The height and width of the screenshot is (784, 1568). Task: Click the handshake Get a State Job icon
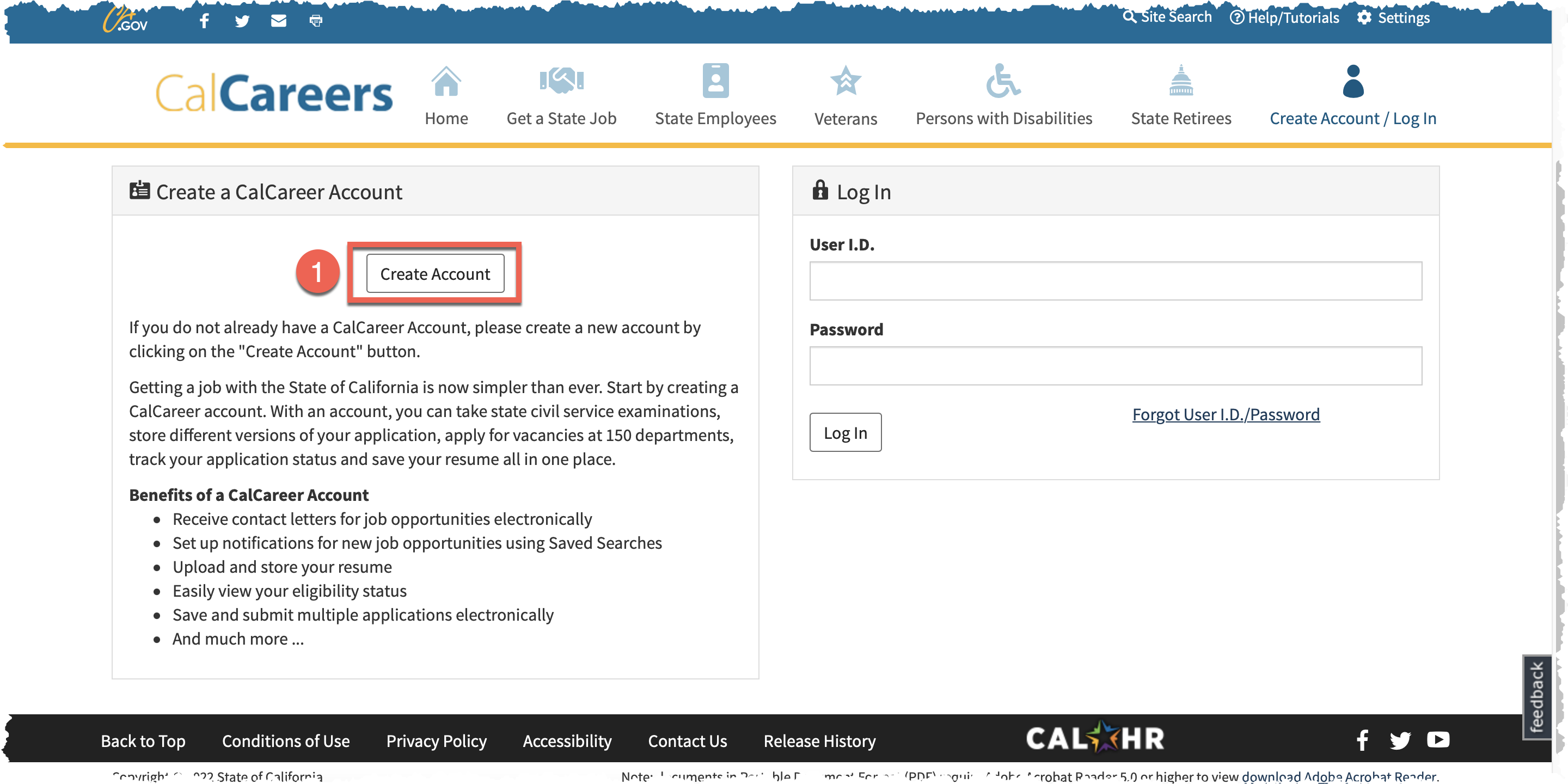tap(561, 81)
